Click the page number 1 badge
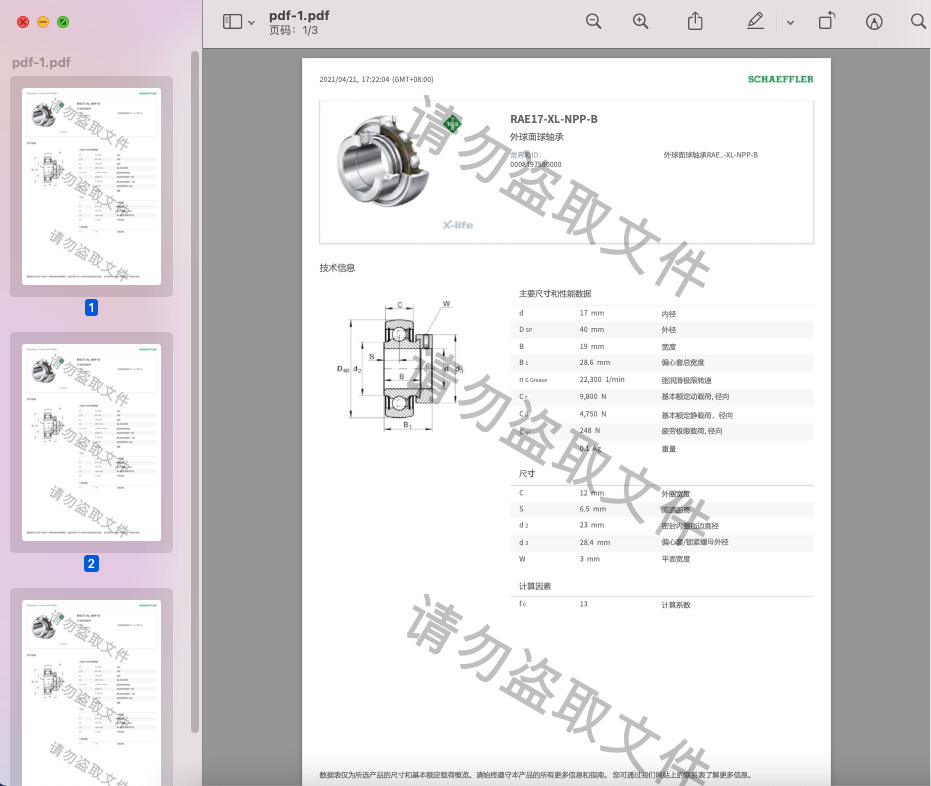Viewport: 931px width, 786px height. [91, 308]
